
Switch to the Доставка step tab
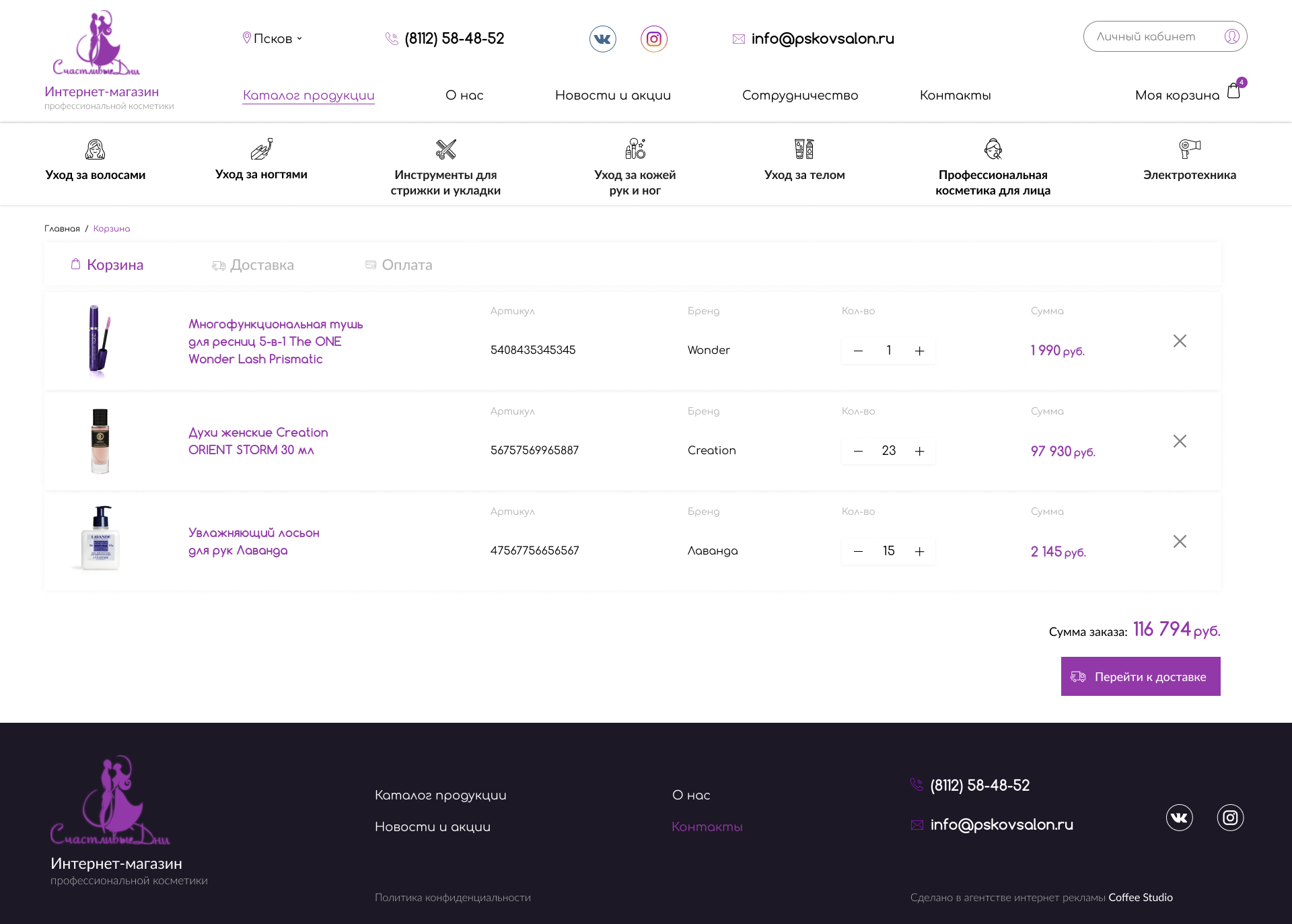coord(253,265)
